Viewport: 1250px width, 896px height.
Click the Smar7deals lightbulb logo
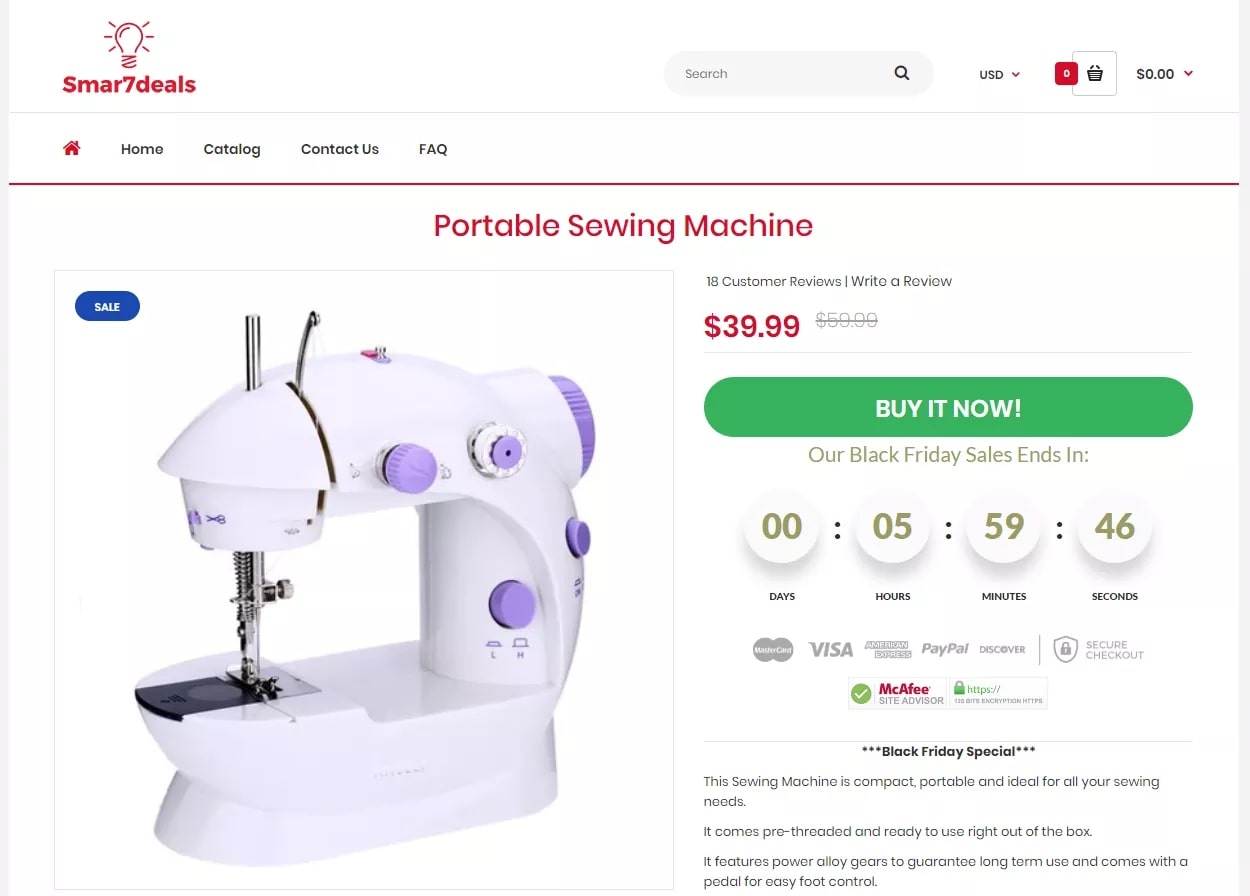(x=129, y=58)
